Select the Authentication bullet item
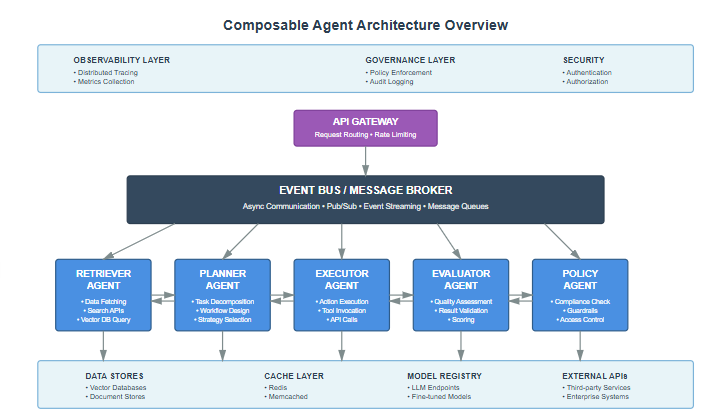This screenshot has width=713, height=416. tap(588, 72)
